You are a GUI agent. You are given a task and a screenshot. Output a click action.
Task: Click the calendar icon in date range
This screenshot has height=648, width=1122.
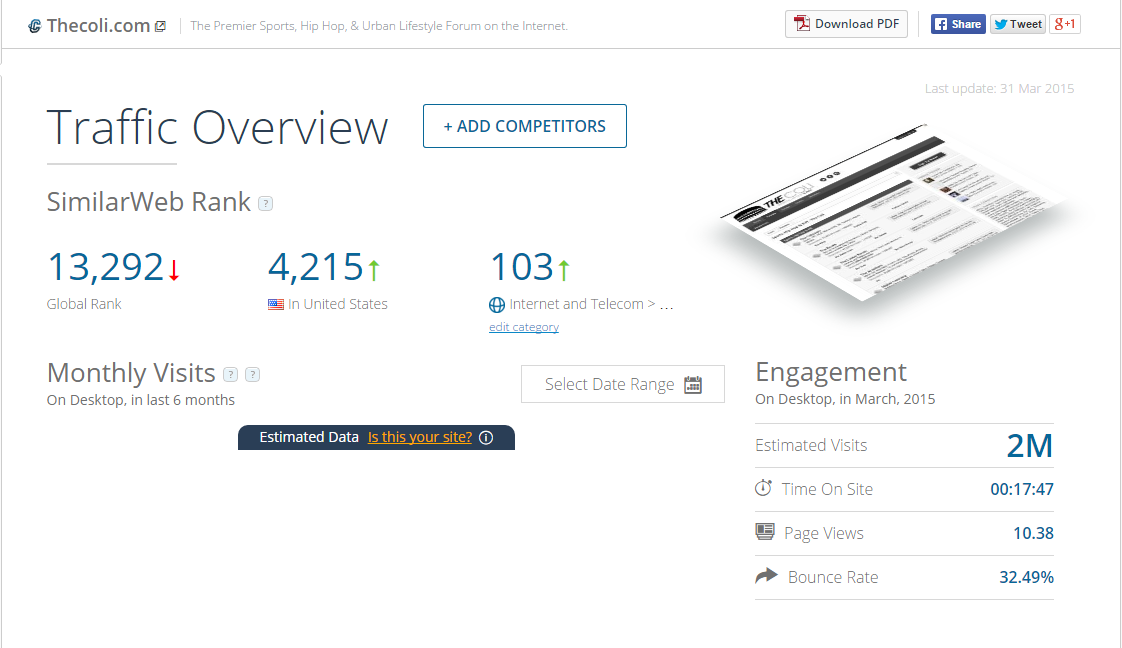click(693, 385)
